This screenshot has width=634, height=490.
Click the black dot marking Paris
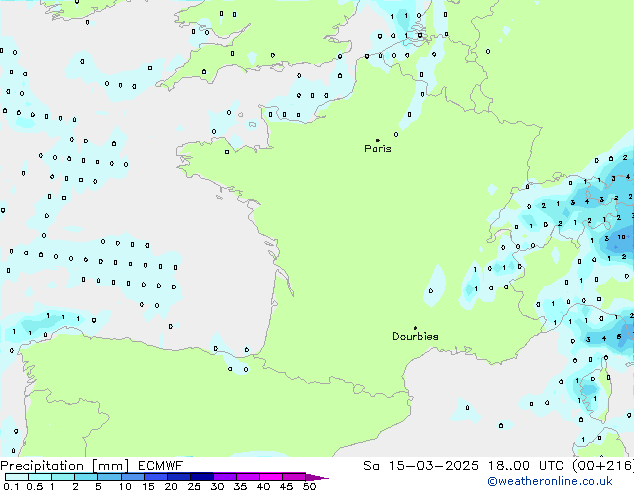coord(378,140)
